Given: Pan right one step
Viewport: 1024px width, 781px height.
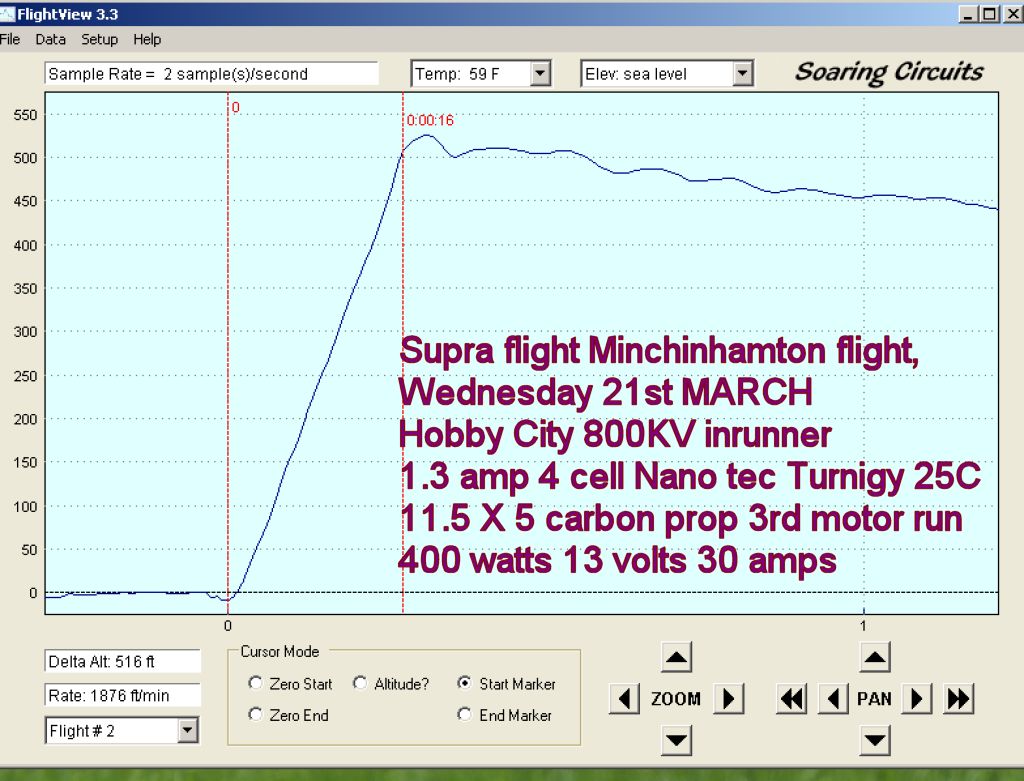Looking at the screenshot, I should (x=917, y=699).
